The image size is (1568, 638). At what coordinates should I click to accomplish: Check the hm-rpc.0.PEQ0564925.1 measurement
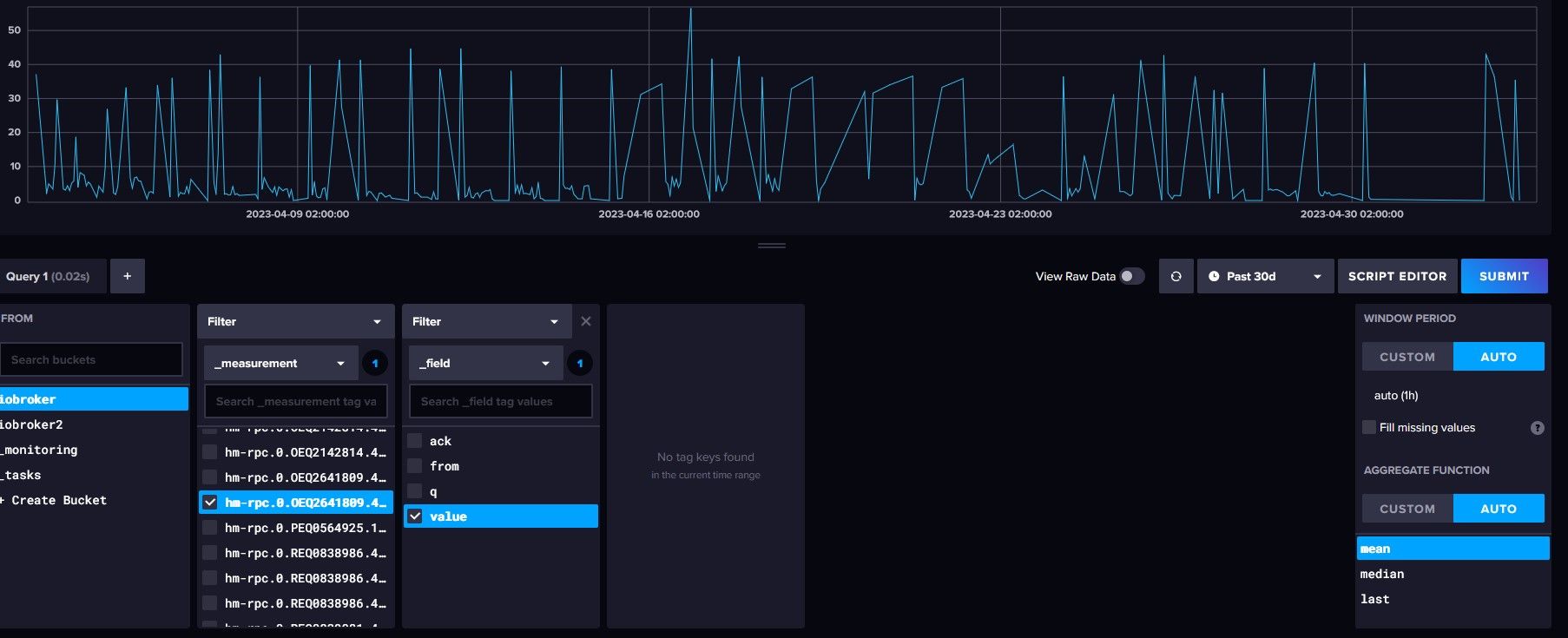click(x=210, y=528)
